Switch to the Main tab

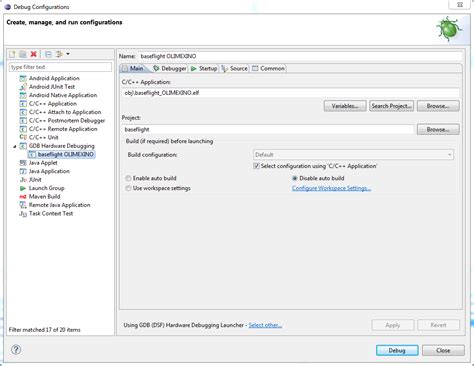tap(133, 68)
